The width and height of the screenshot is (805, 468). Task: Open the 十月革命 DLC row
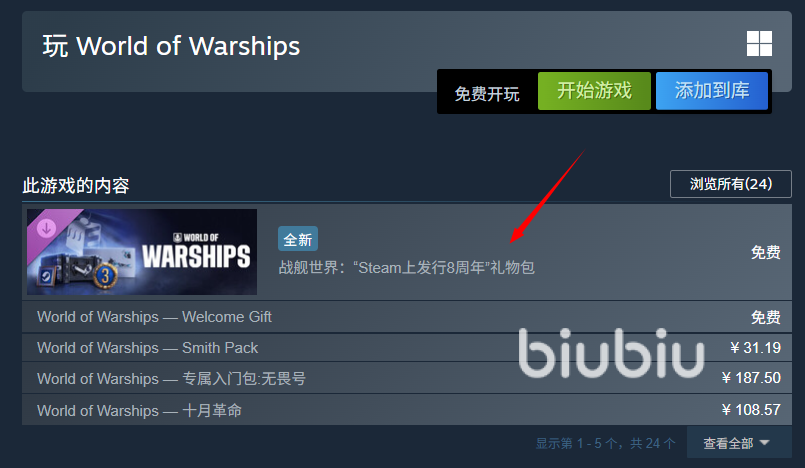click(407, 410)
